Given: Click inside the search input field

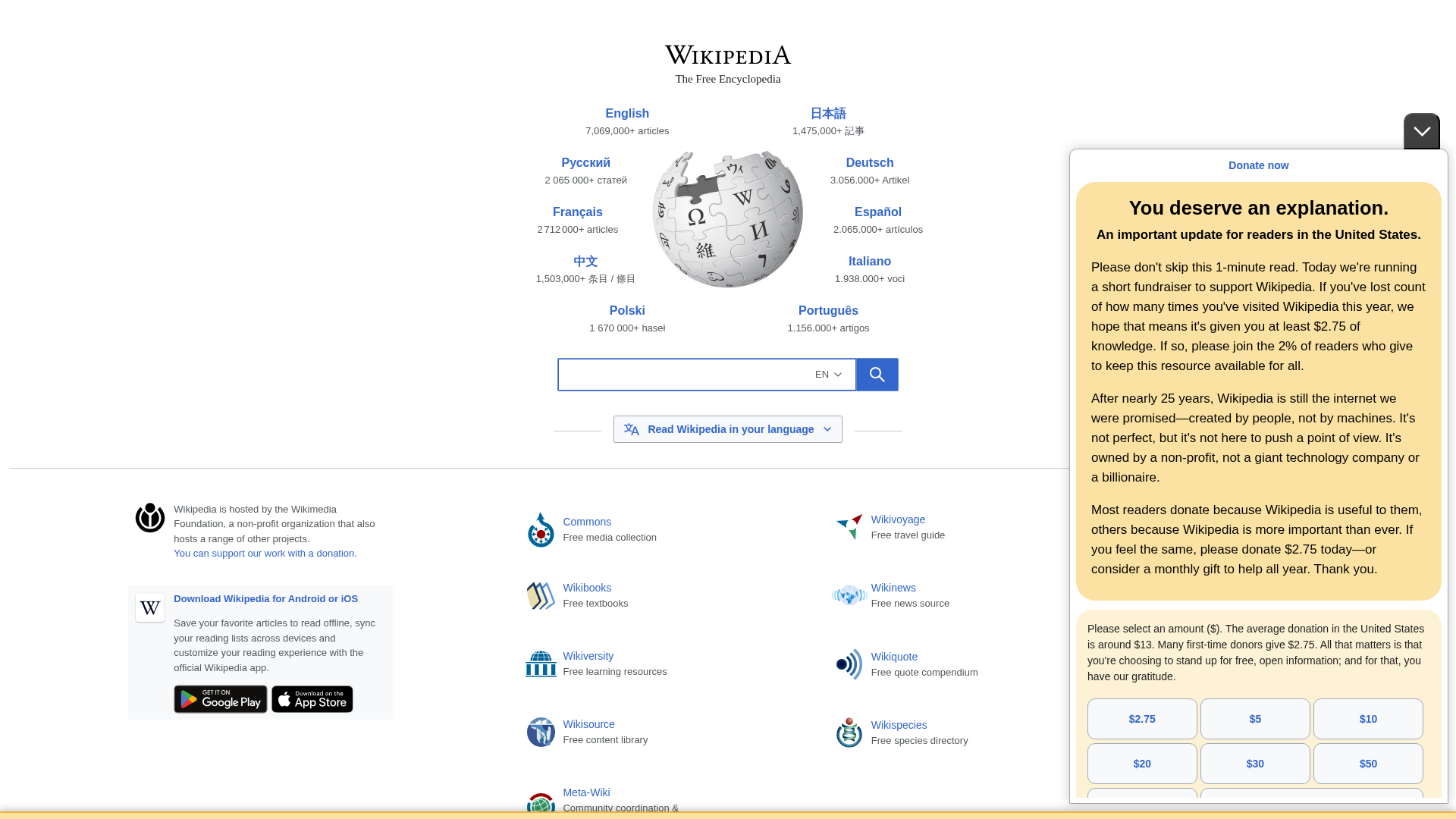Looking at the screenshot, I should click(x=682, y=374).
